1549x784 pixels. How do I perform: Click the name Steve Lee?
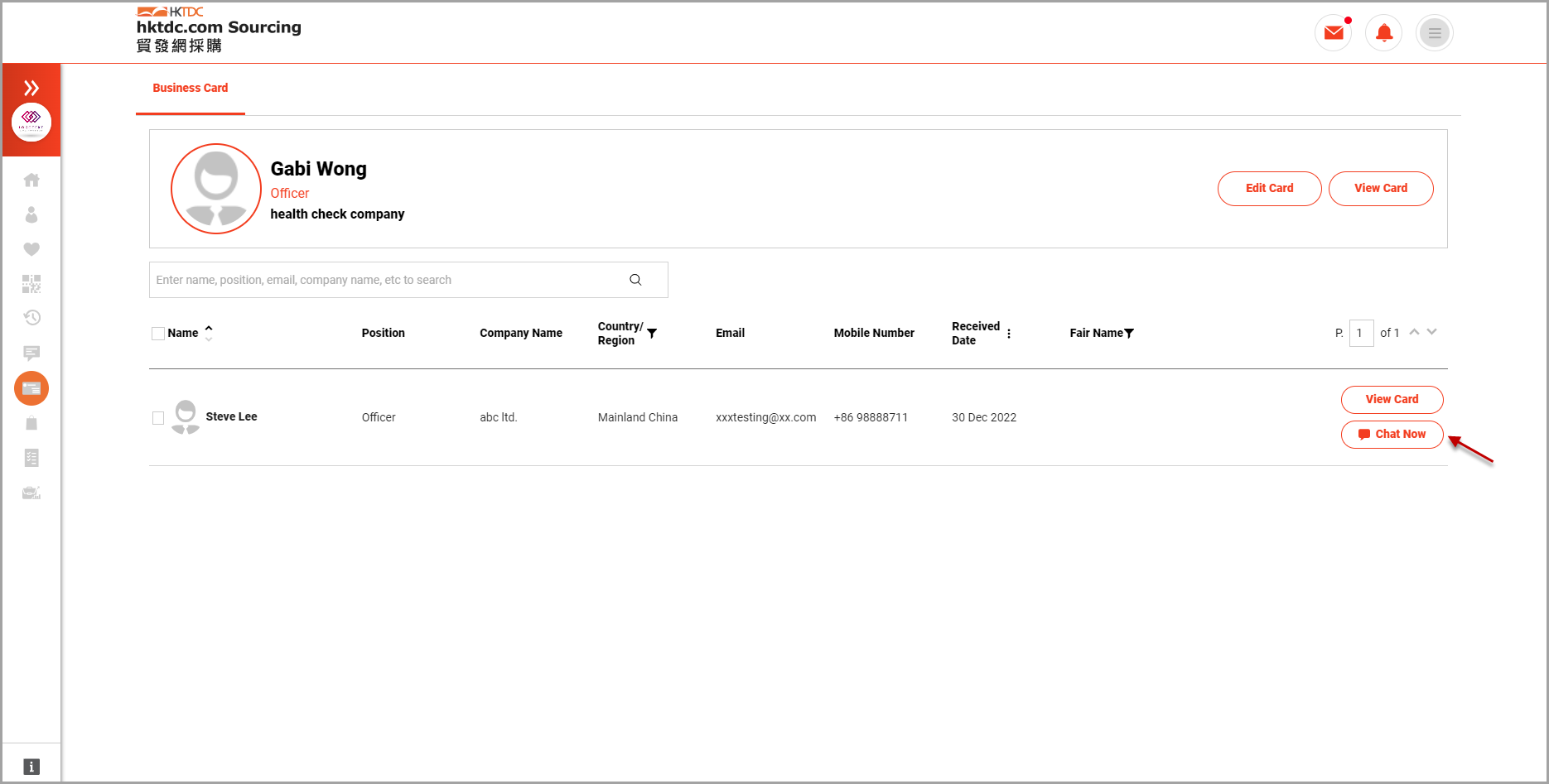click(231, 416)
